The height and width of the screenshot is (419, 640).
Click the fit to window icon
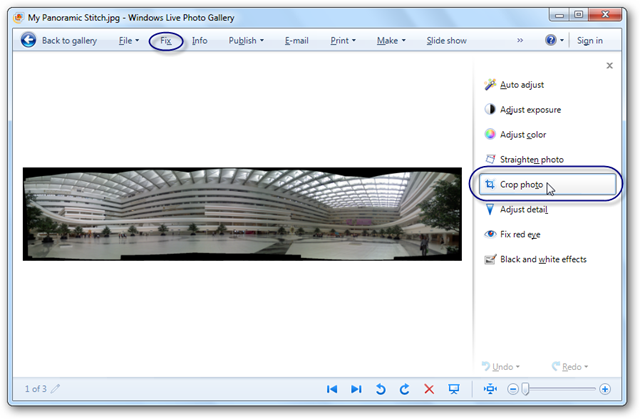pyautogui.click(x=490, y=389)
